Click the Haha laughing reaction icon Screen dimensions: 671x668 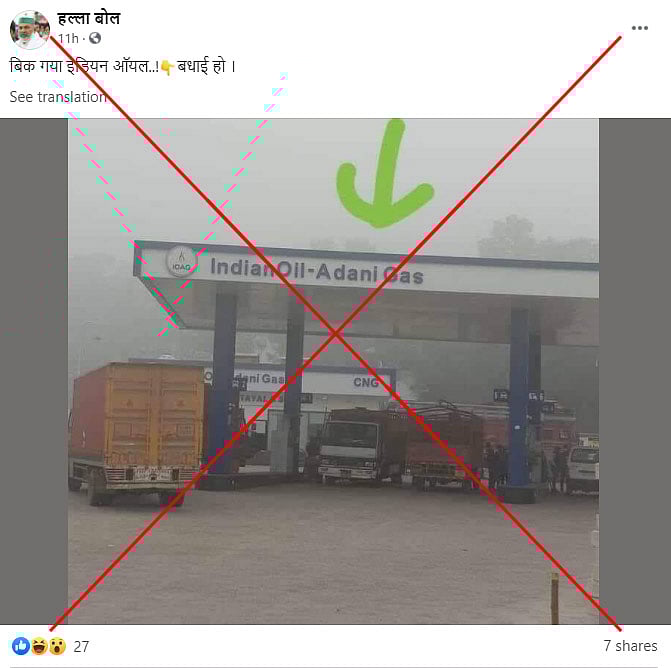(39, 646)
